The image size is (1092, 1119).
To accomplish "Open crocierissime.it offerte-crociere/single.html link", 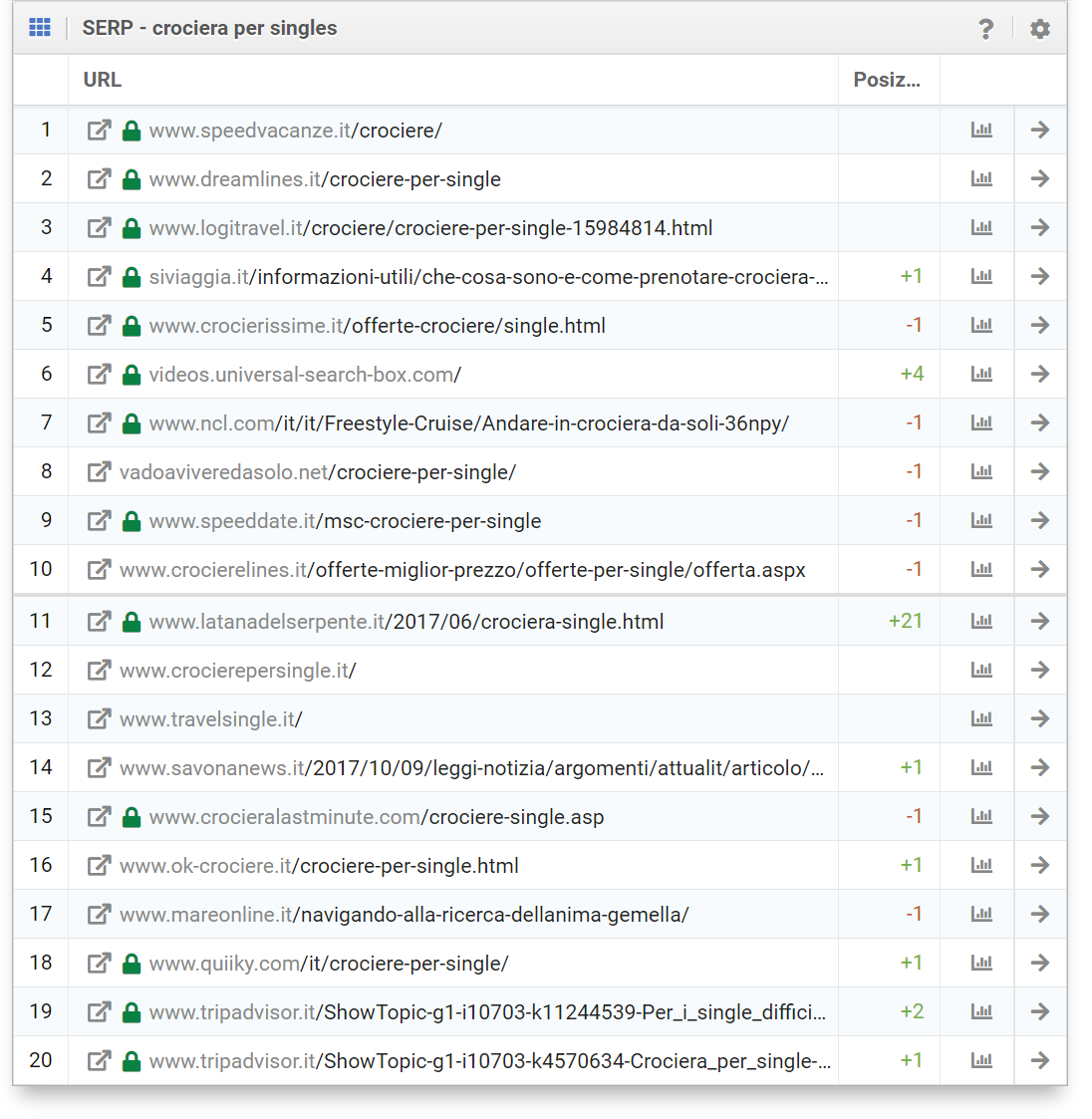I will pyautogui.click(x=377, y=326).
